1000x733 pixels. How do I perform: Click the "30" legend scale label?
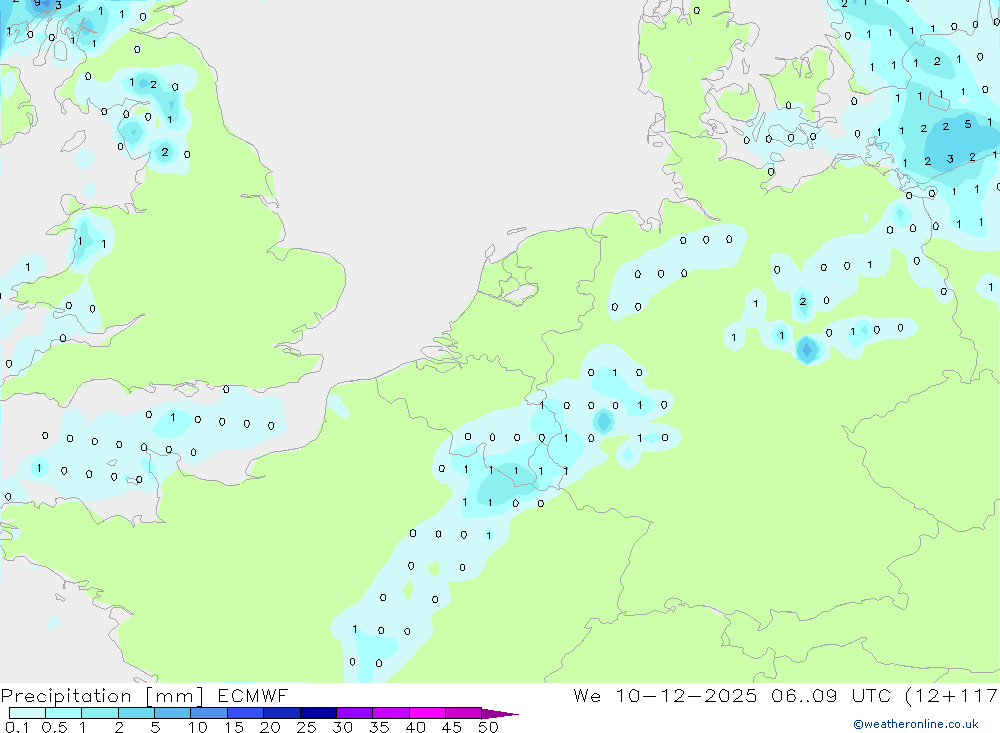click(343, 727)
